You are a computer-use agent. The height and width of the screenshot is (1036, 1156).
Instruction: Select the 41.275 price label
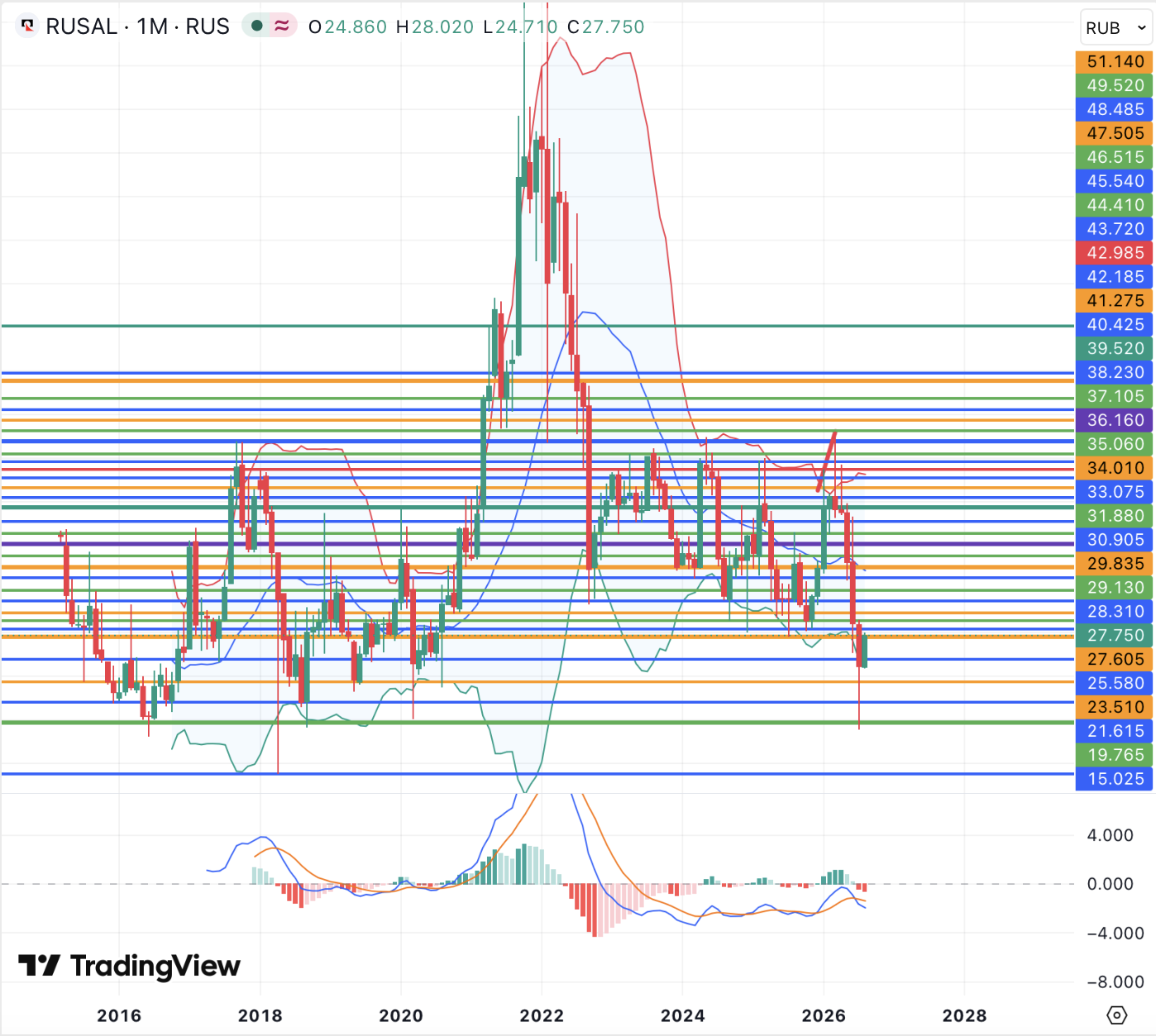[1114, 302]
